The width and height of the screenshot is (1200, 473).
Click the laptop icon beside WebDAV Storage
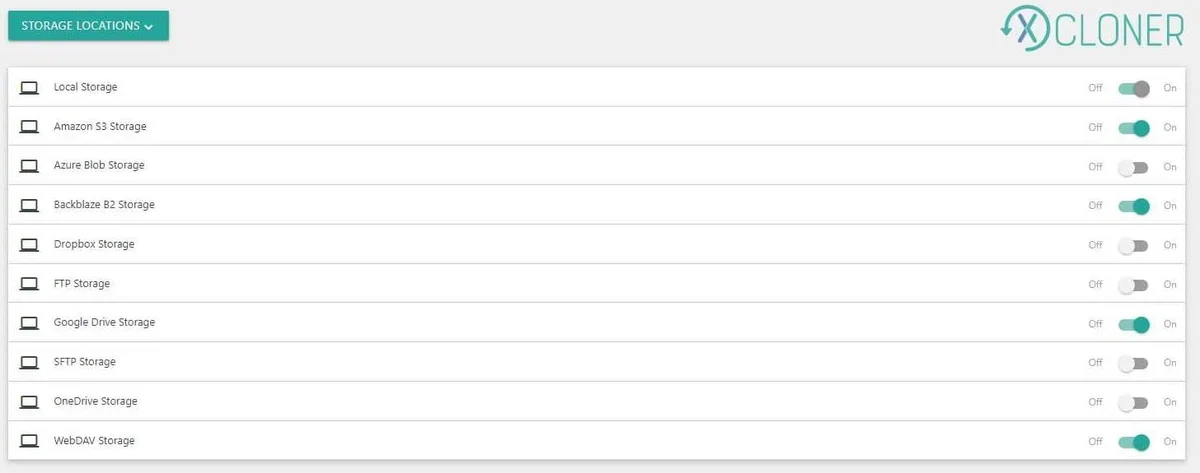[29, 441]
